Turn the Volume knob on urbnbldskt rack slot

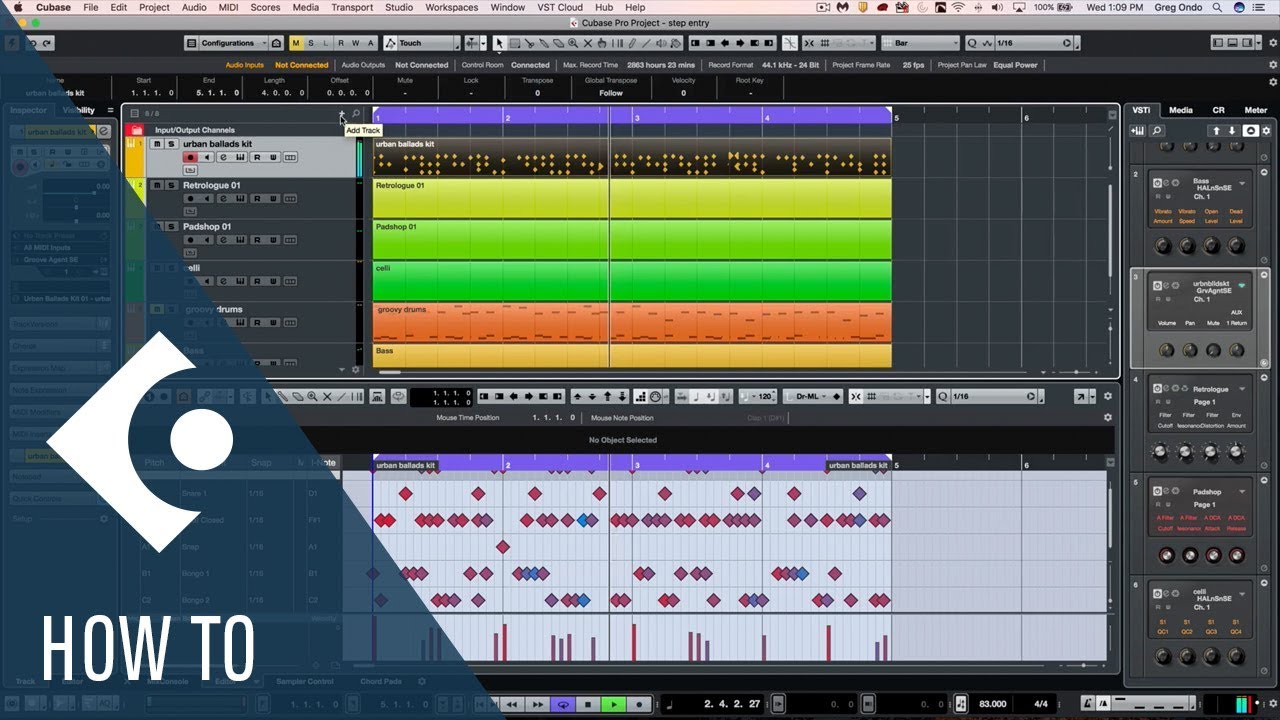tap(1166, 350)
